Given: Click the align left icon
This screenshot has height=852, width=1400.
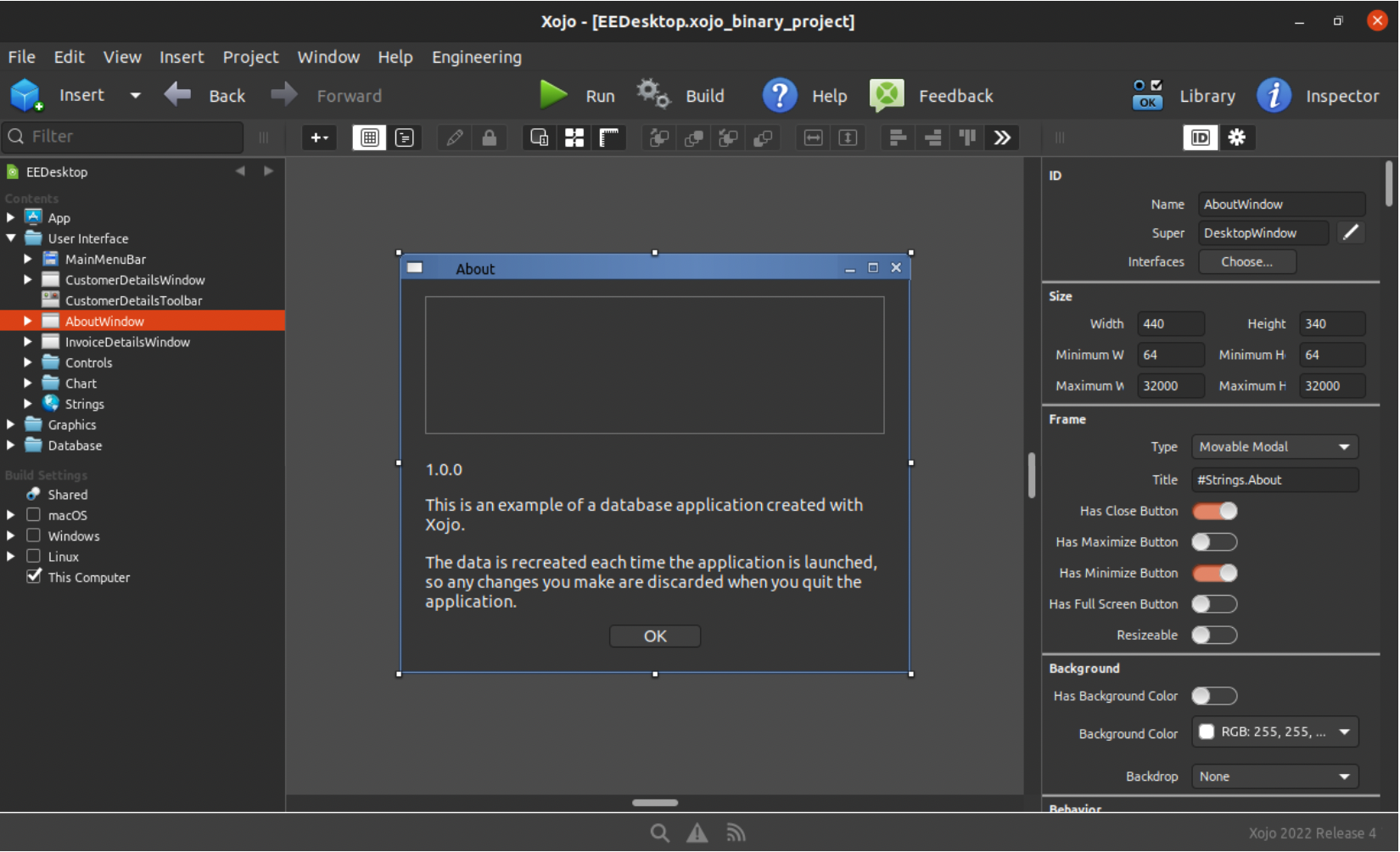Looking at the screenshot, I should tap(899, 137).
